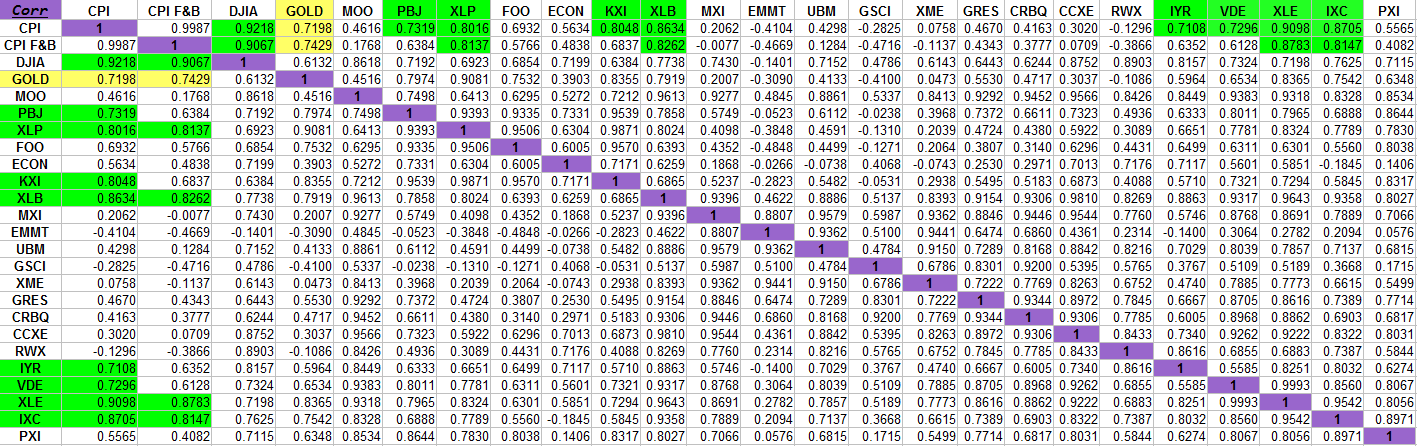Click the GRES row label
The width and height of the screenshot is (1417, 446).
(x=30, y=301)
